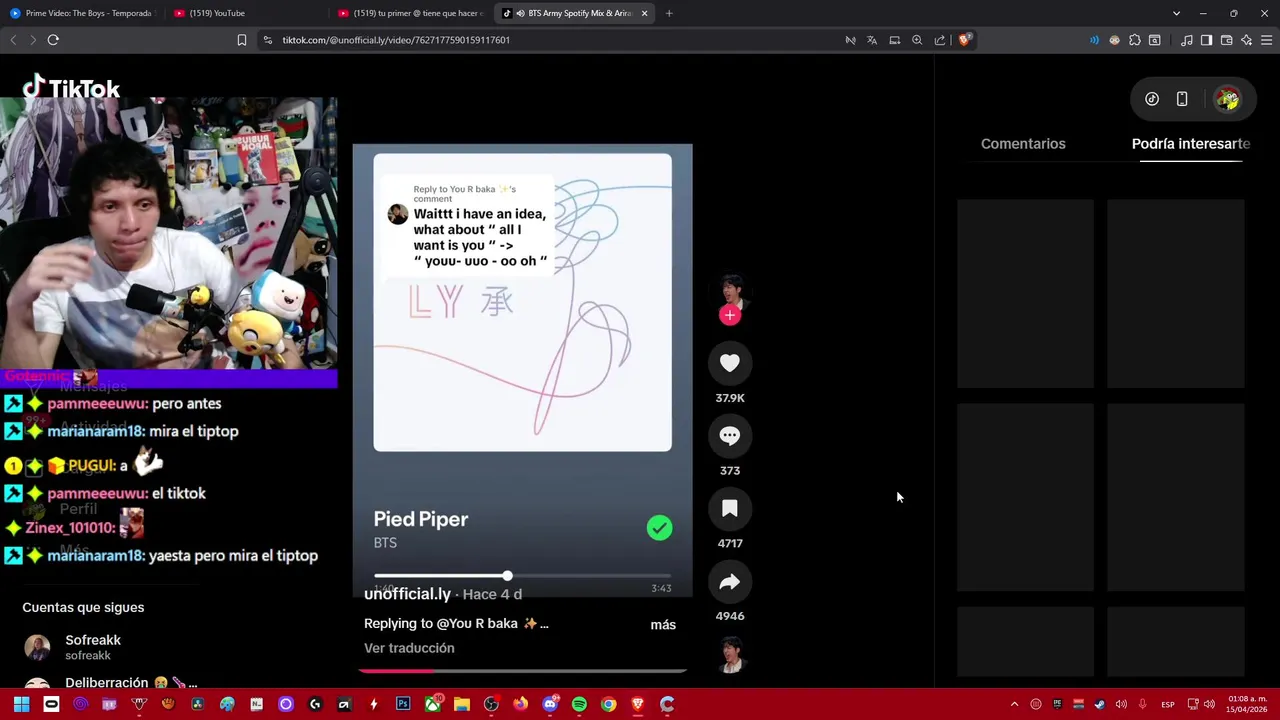Seek using the video progress bar knob
This screenshot has height=720, width=1280.
507,576
